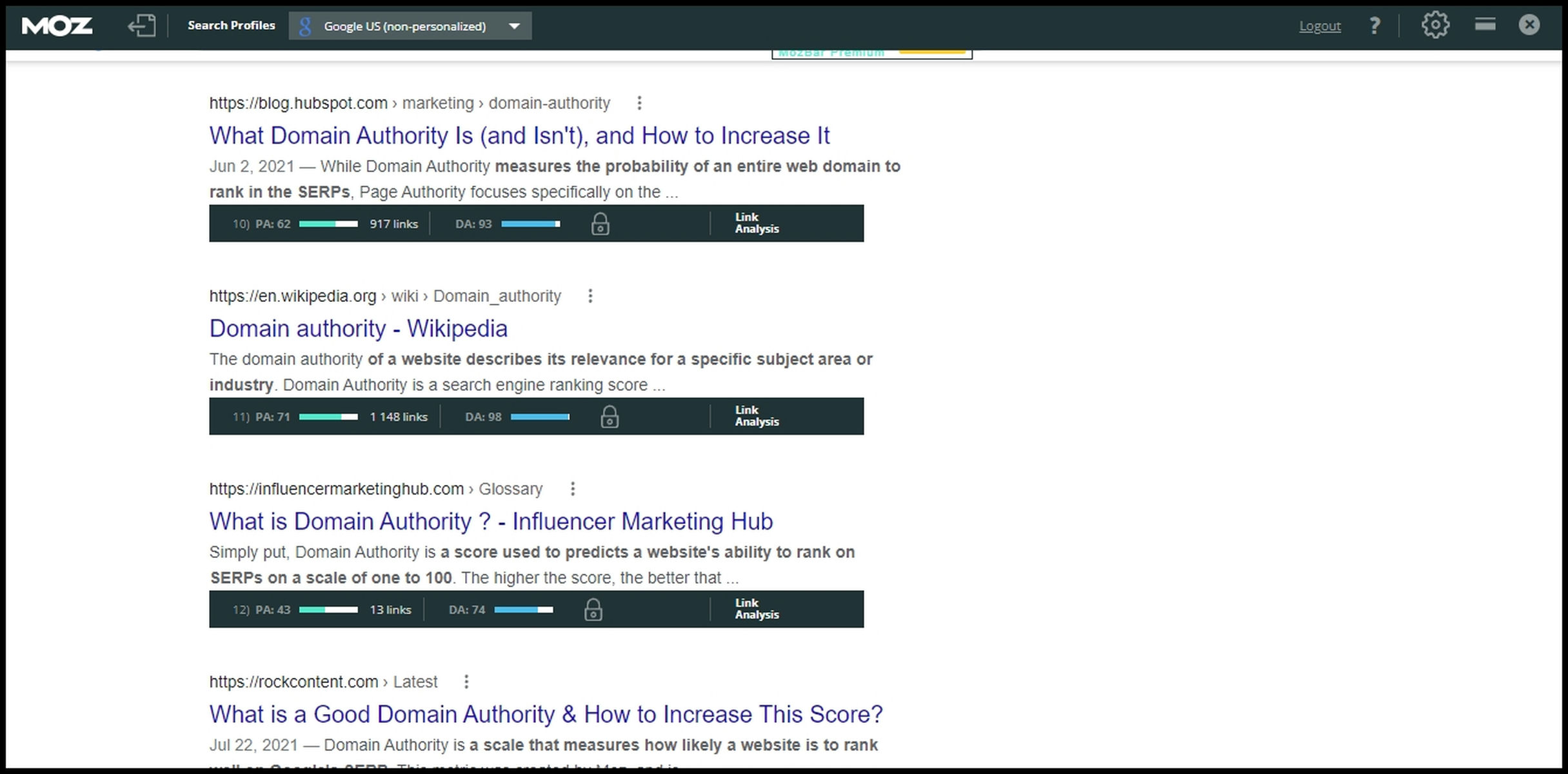The image size is (1568, 774).
Task: Open 'What is Domain Authority ? - Influencer Marketing Hub'
Action: coord(491,521)
